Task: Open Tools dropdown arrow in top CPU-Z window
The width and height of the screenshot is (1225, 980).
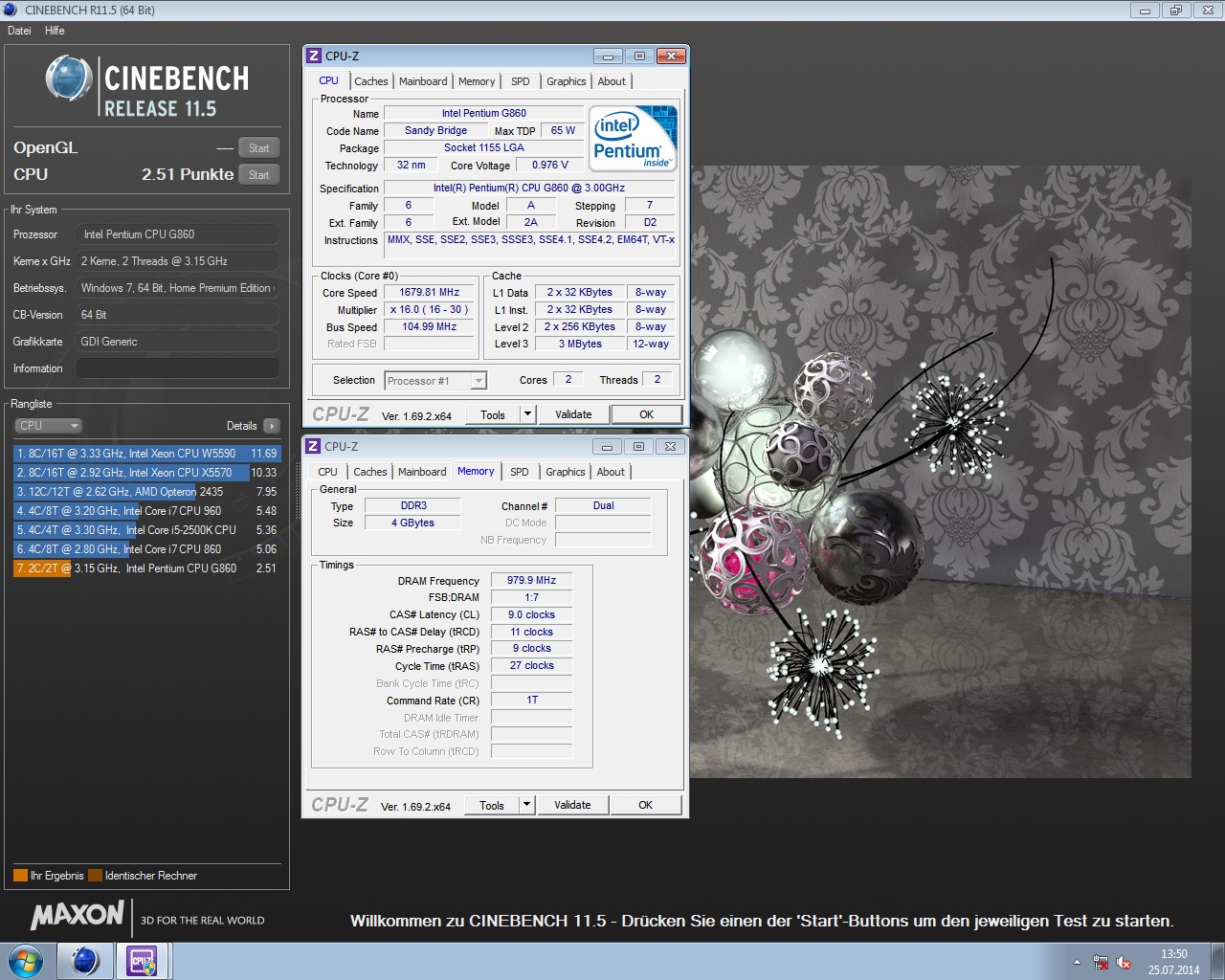Action: tap(527, 415)
